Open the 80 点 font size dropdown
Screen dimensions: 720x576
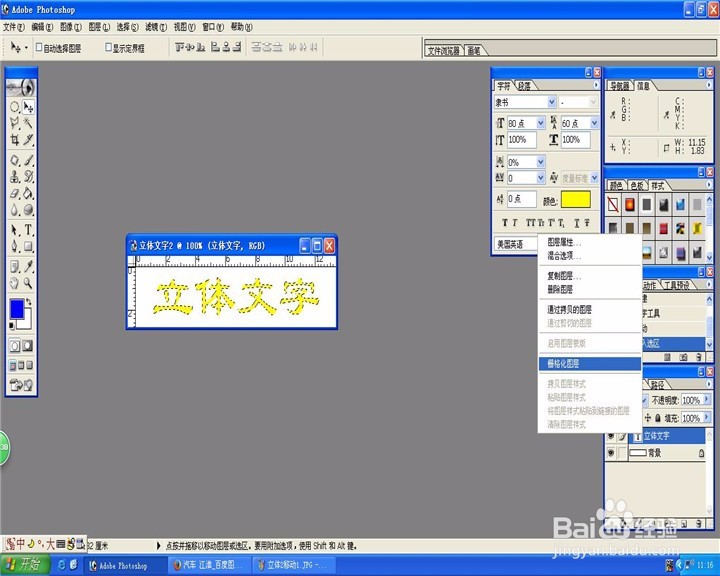(540, 123)
